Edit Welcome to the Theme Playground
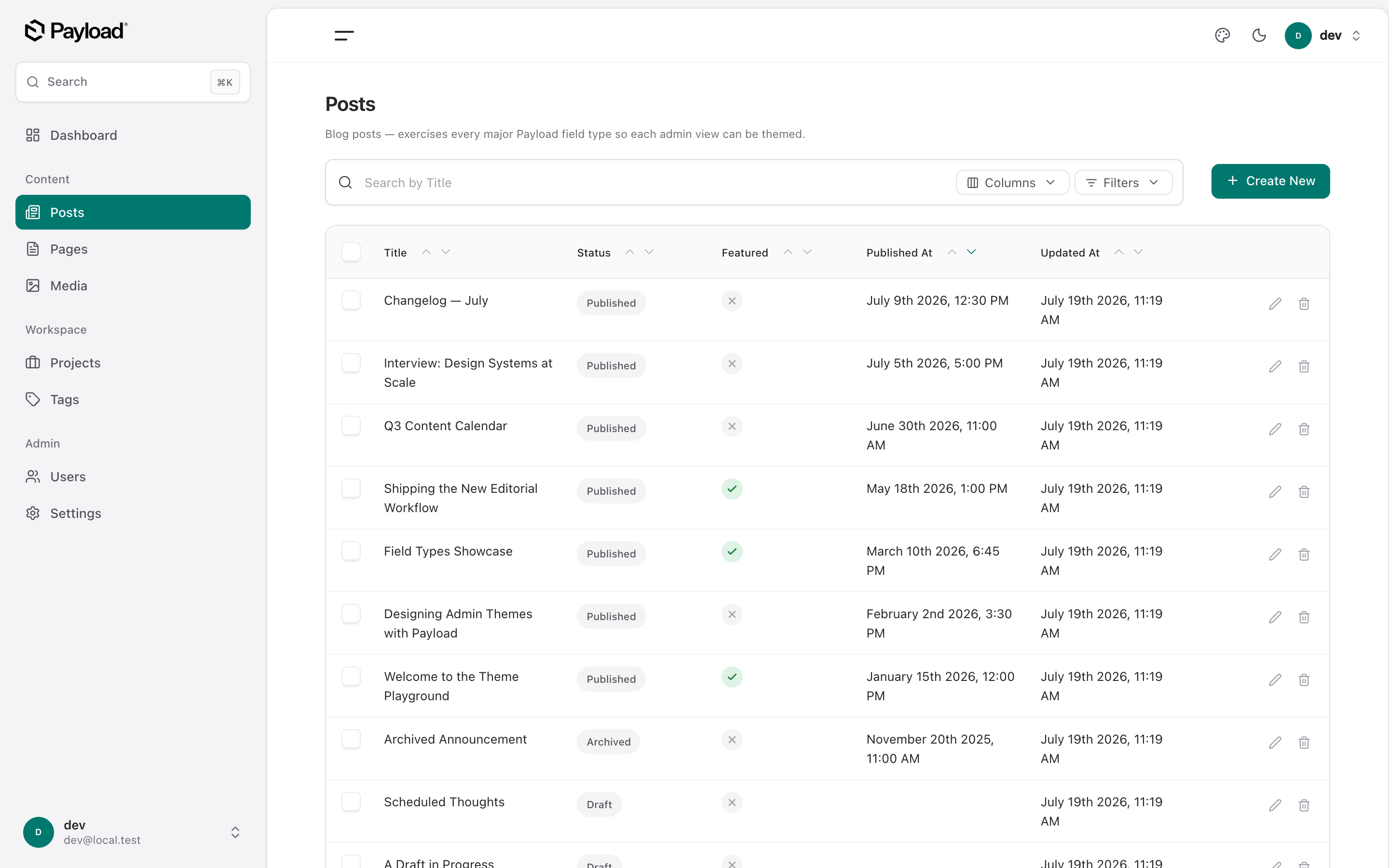 coord(1275,680)
